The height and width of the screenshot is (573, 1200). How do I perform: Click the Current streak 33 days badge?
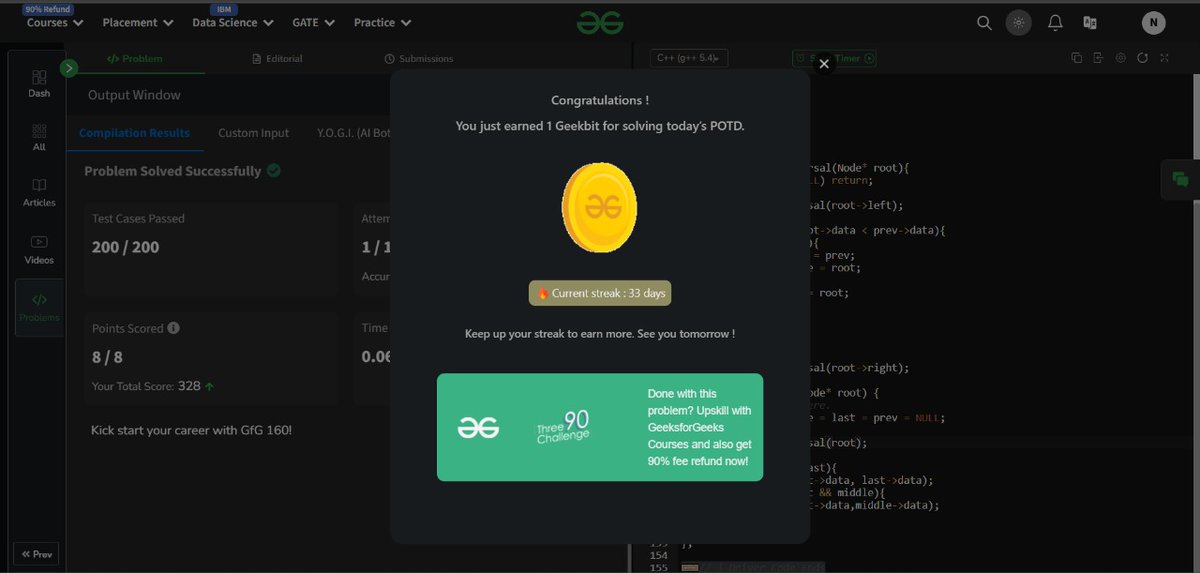(600, 294)
